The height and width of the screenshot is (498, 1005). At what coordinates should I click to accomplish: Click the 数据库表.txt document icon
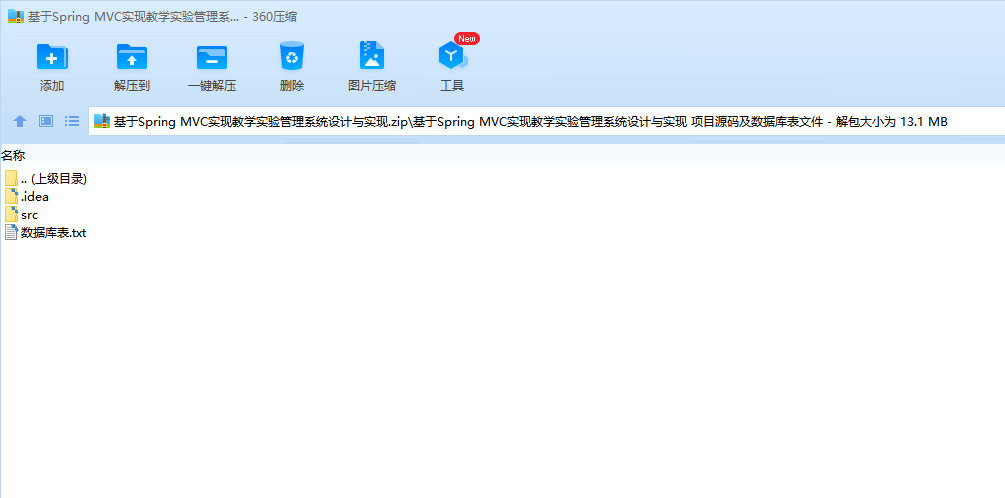tap(12, 232)
